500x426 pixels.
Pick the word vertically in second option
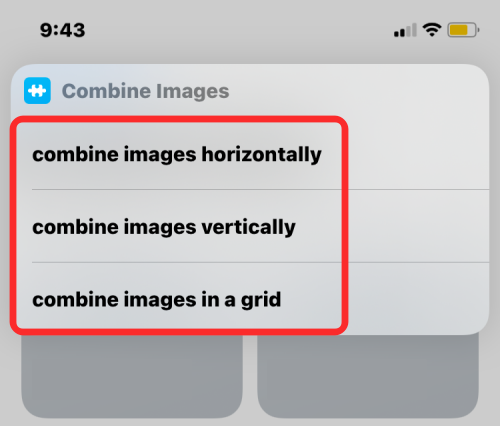249,227
